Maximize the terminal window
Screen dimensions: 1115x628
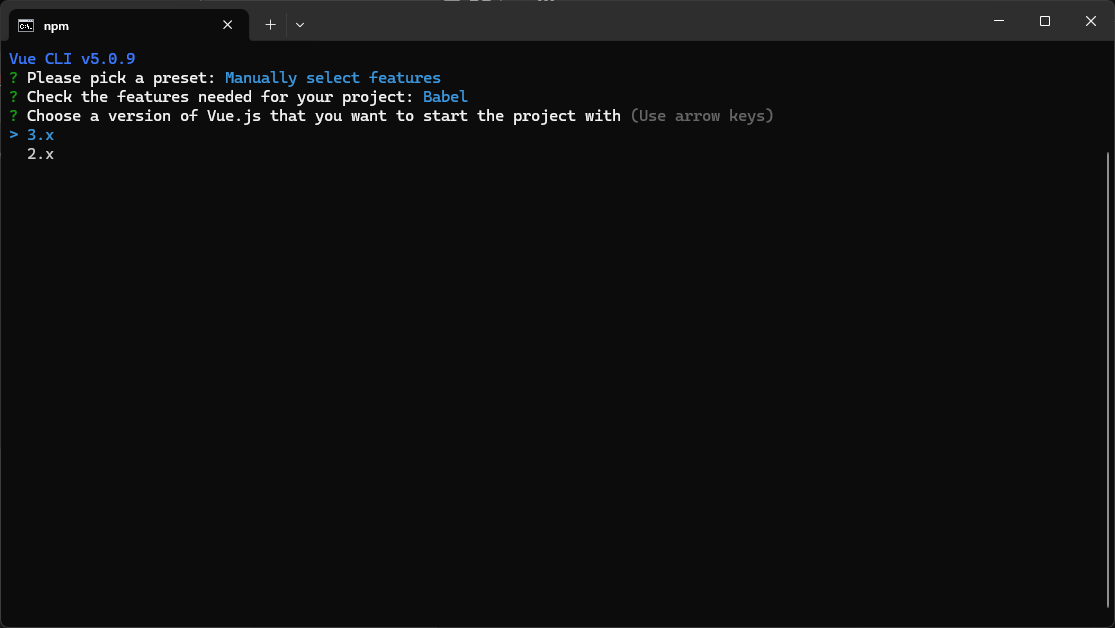coord(1045,21)
